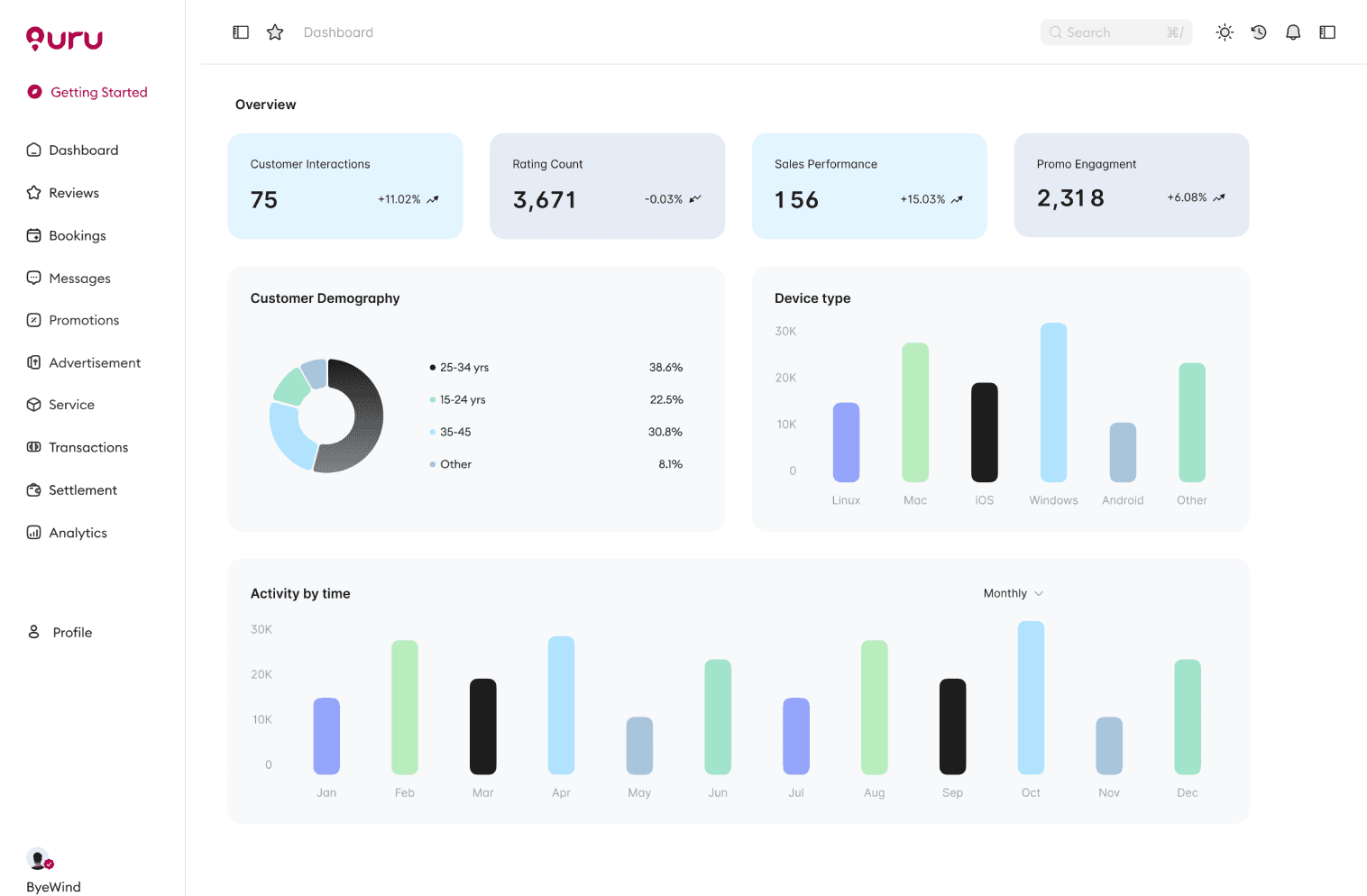The height and width of the screenshot is (896, 1367).
Task: Click the Sep black bar in Activity chart
Action: point(952,727)
